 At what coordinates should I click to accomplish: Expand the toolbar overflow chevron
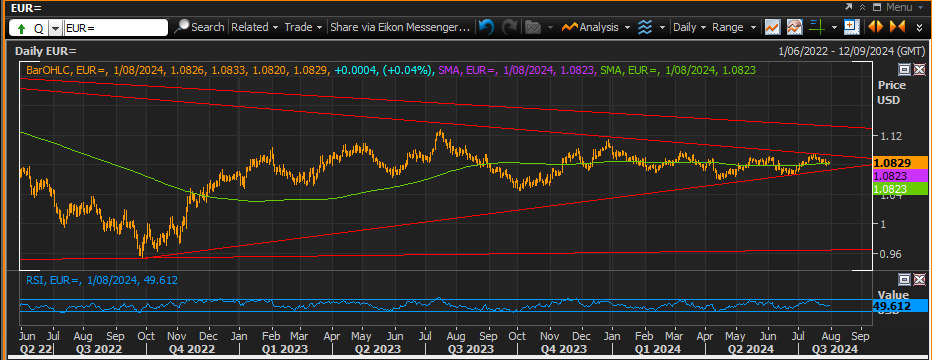coord(920,27)
